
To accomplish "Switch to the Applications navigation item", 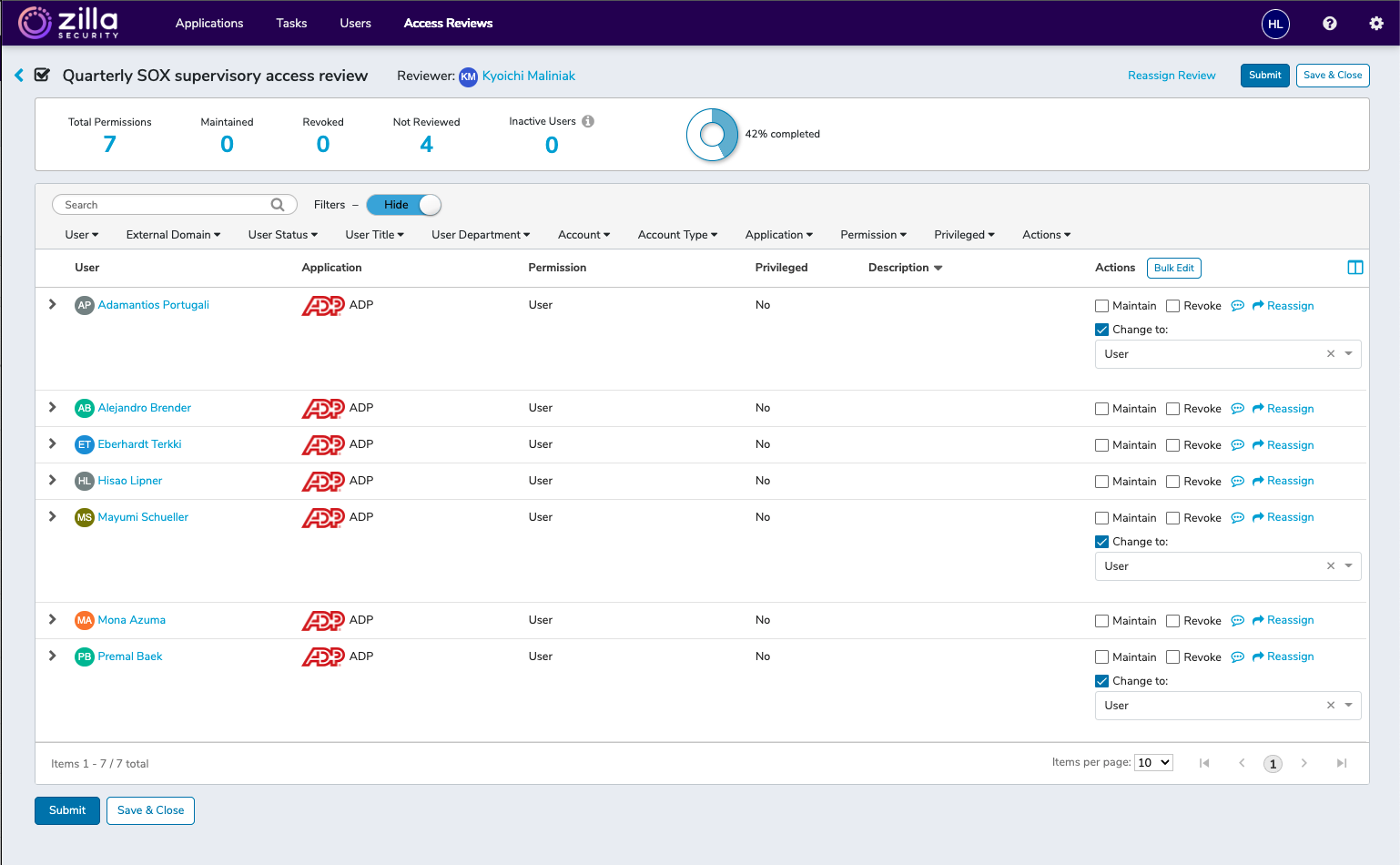I will [x=209, y=23].
